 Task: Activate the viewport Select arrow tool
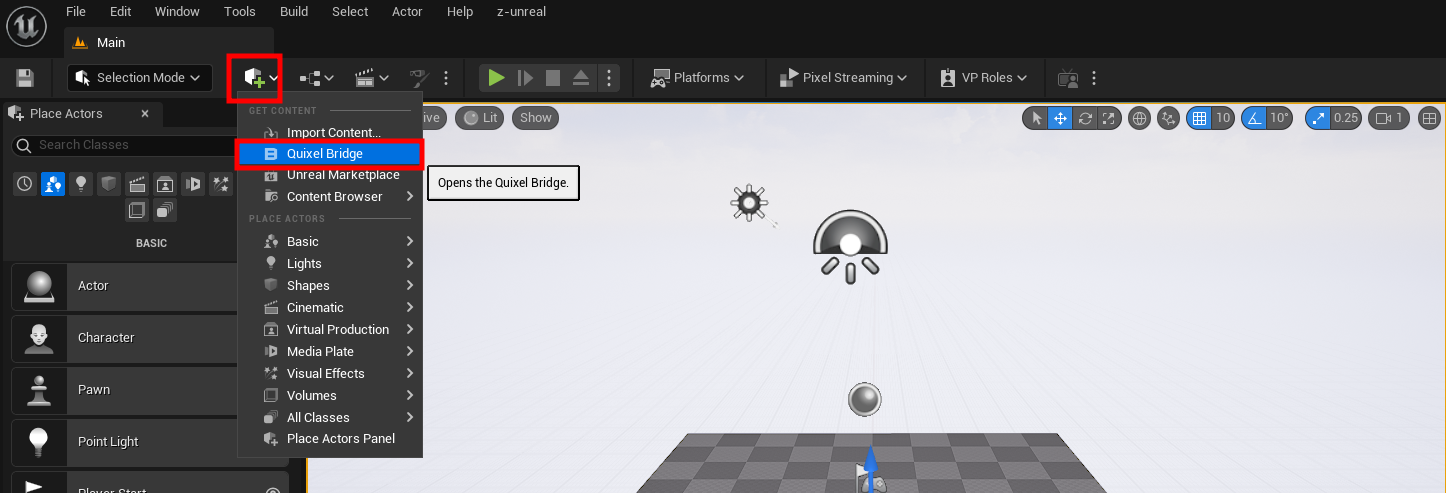coord(1036,118)
